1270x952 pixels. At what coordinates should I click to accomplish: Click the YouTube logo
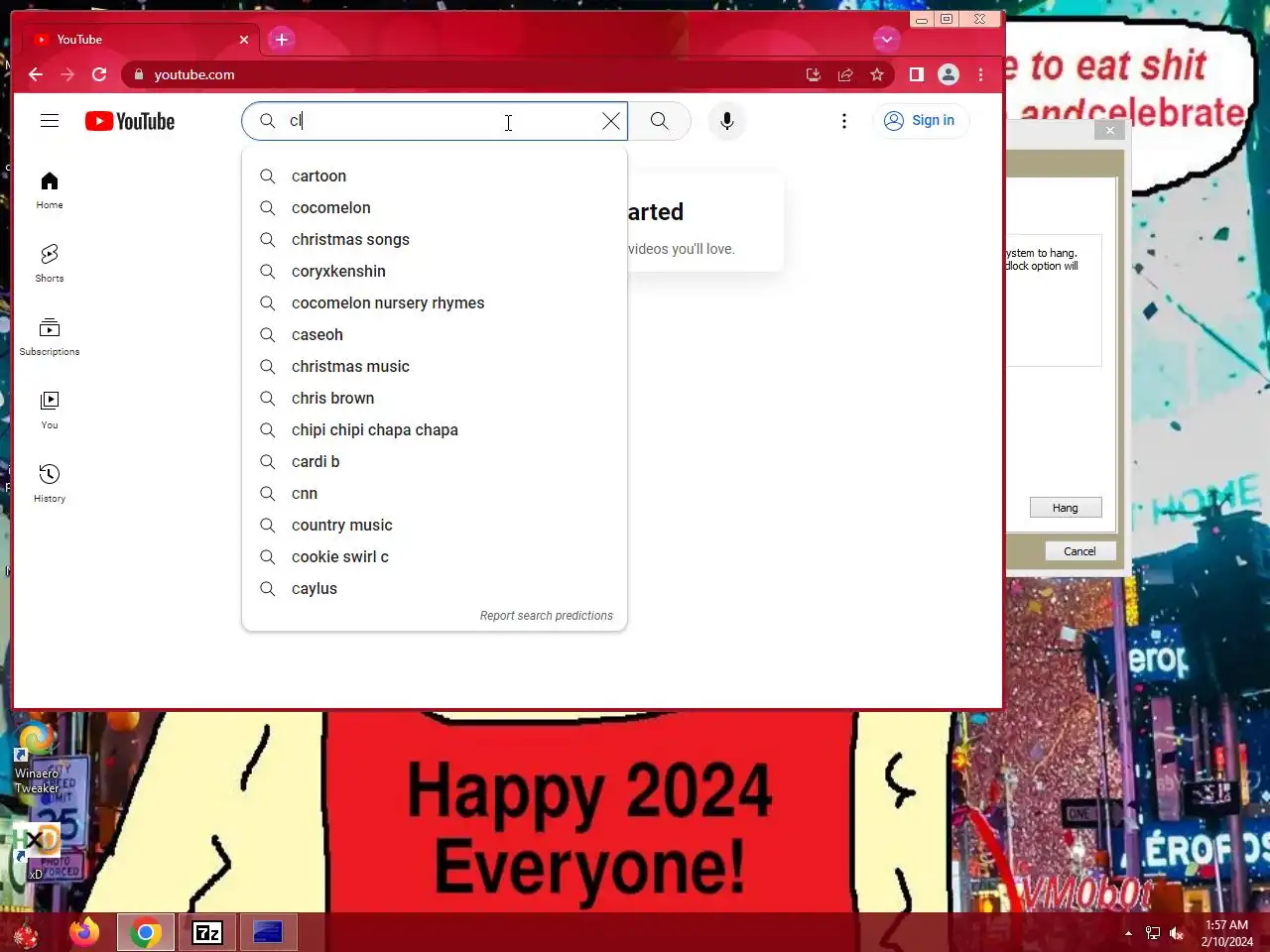pyautogui.click(x=130, y=121)
